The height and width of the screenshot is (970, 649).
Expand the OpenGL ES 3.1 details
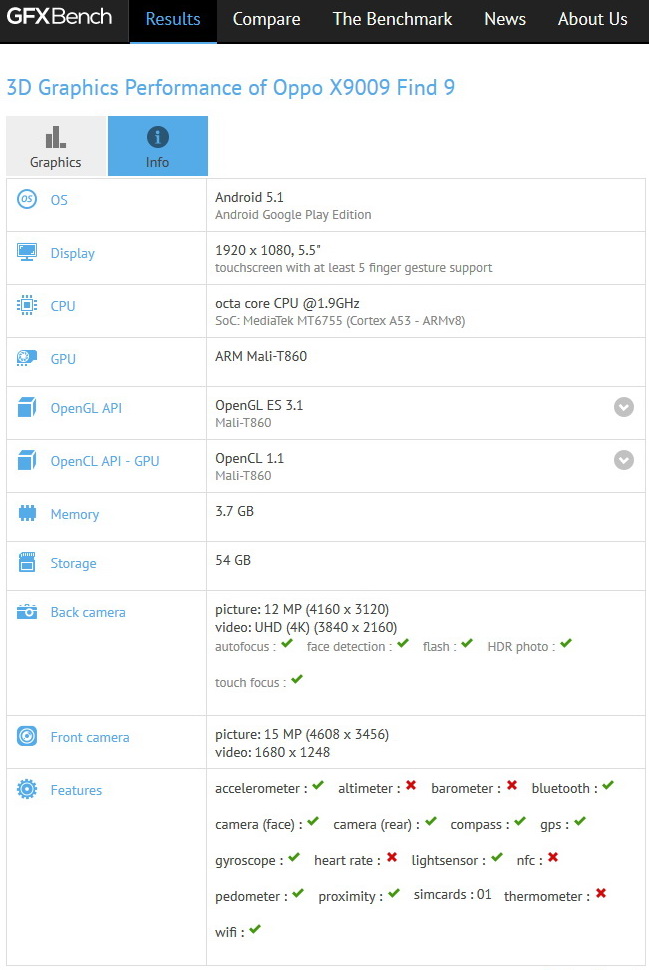click(624, 407)
